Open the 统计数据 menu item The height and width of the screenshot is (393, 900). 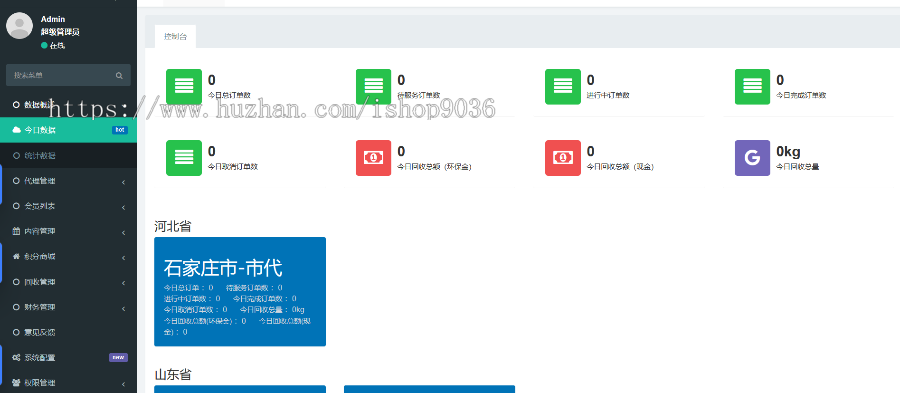point(68,155)
